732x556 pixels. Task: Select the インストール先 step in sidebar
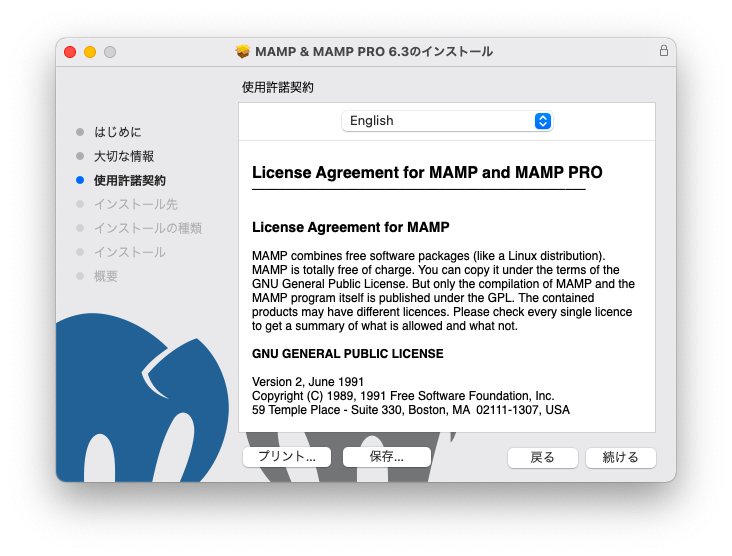[x=136, y=204]
